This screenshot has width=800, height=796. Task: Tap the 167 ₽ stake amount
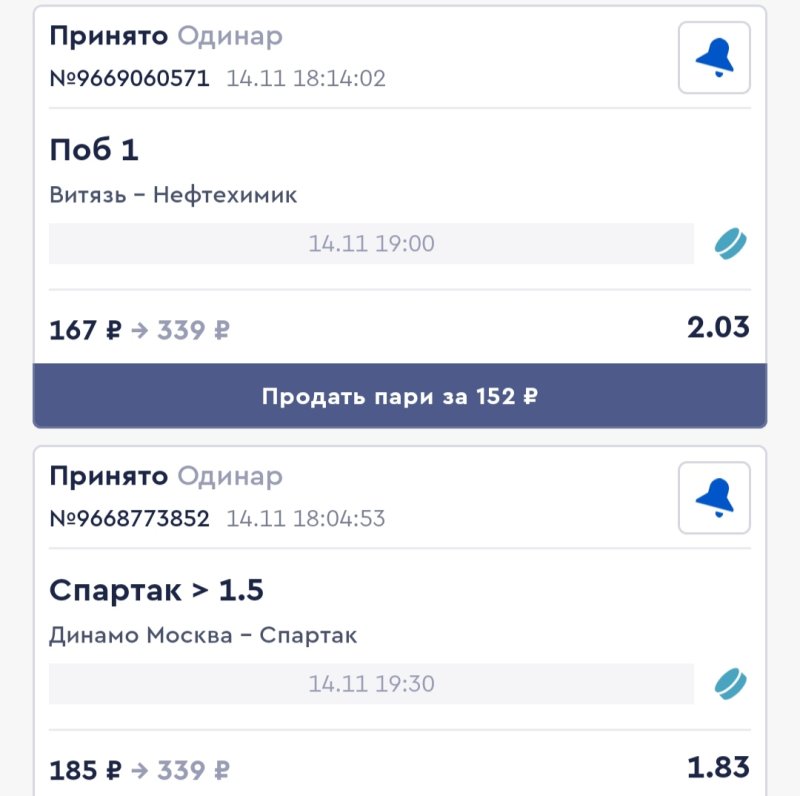(85, 329)
